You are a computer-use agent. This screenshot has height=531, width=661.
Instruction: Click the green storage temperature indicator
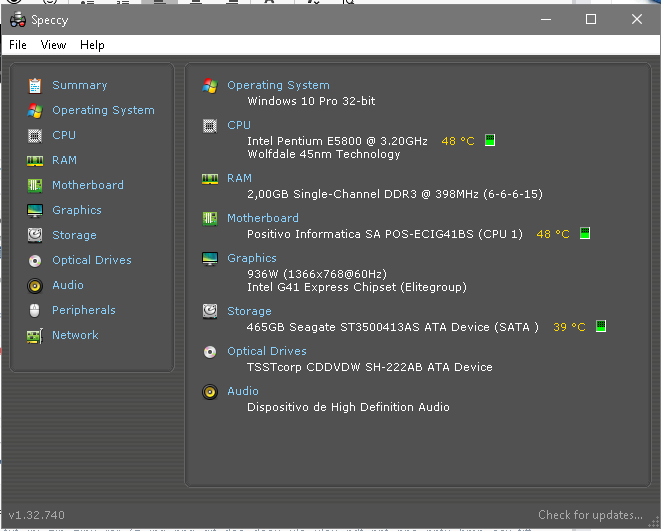[x=601, y=326]
